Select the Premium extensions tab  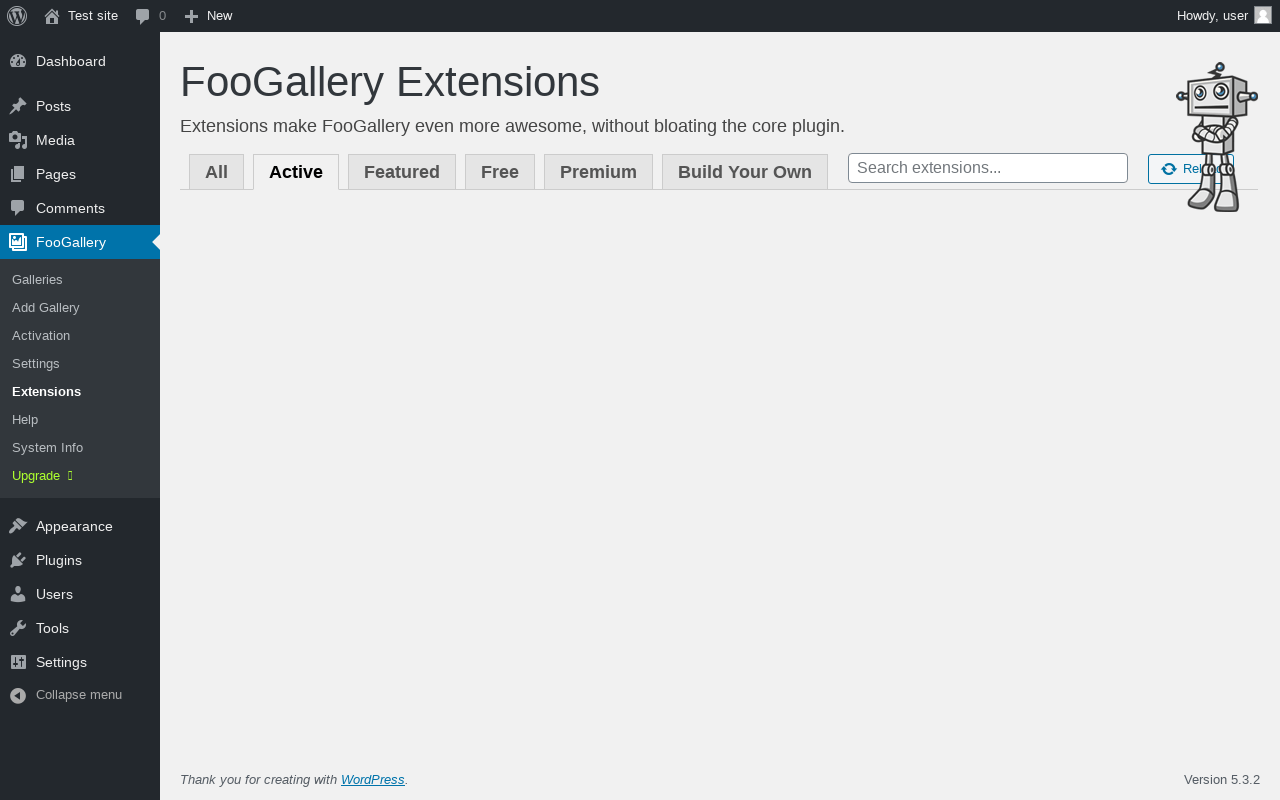598,172
